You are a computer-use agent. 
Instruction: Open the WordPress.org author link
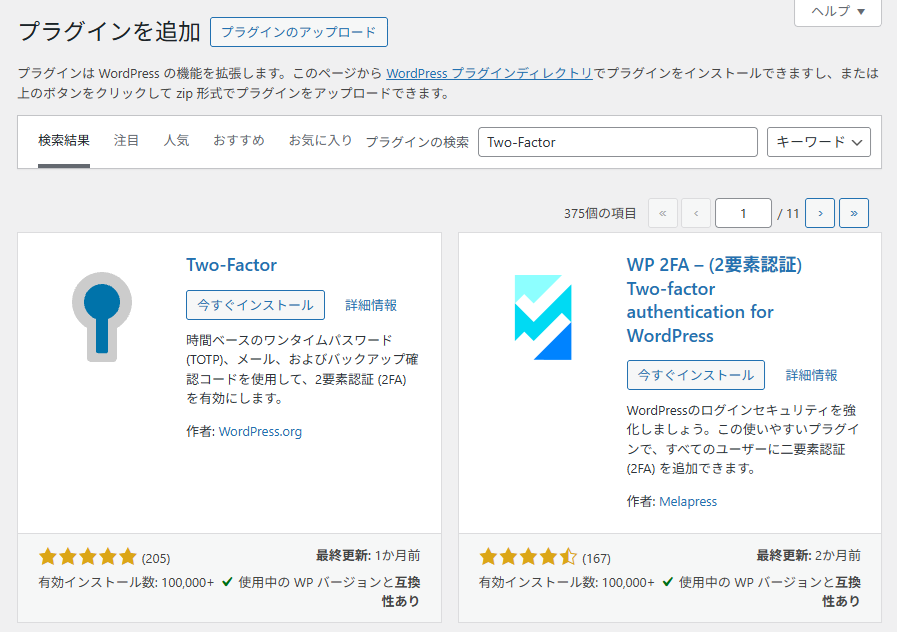(x=260, y=432)
